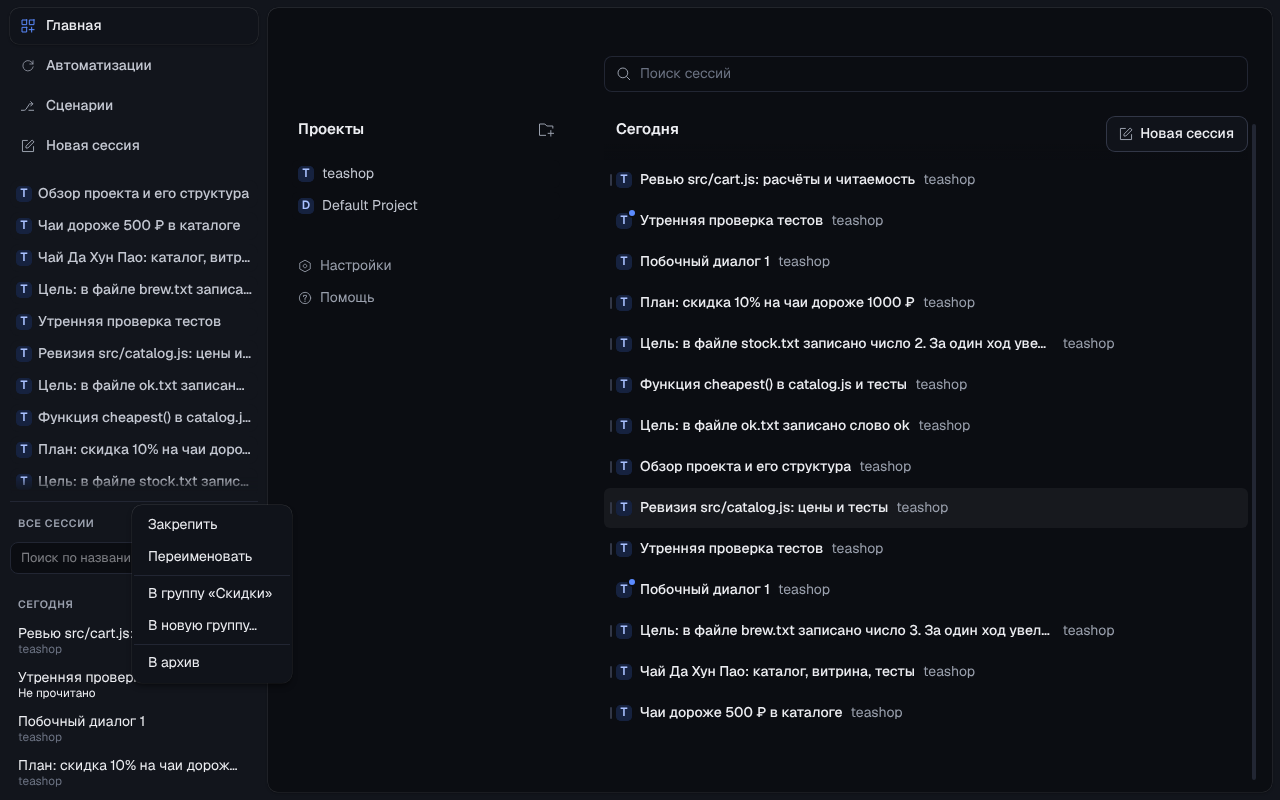Select В группу «Скидки» from the context menu
This screenshot has height=800, width=1280.
pyautogui.click(x=212, y=594)
